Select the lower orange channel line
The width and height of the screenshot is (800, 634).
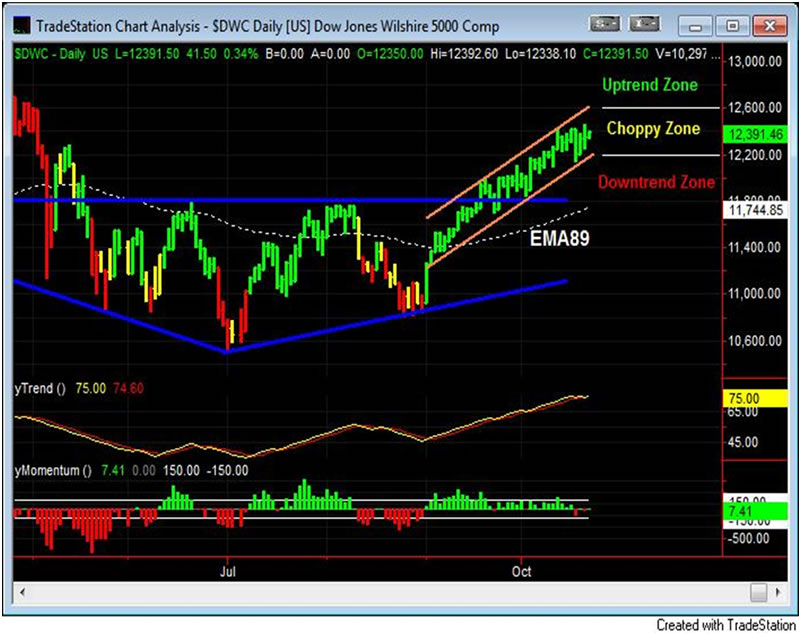pyautogui.click(x=510, y=210)
